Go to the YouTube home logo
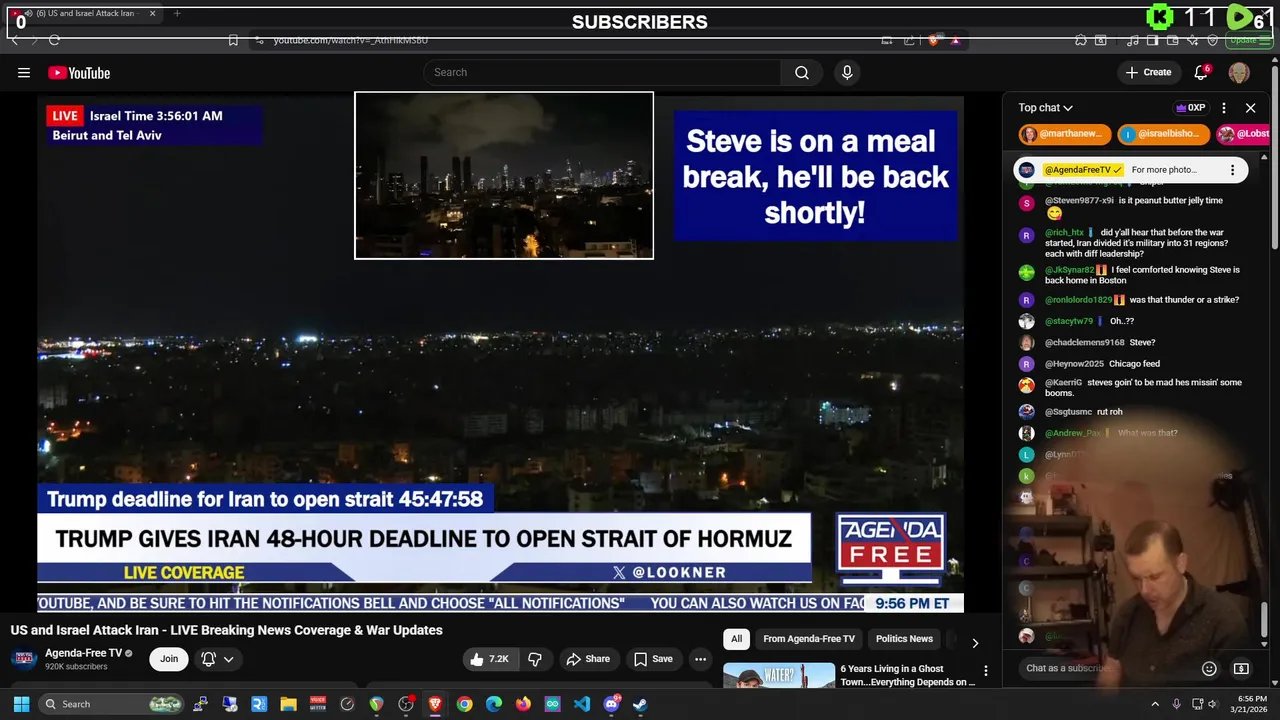Screen dimensions: 1280x720 (79, 72)
